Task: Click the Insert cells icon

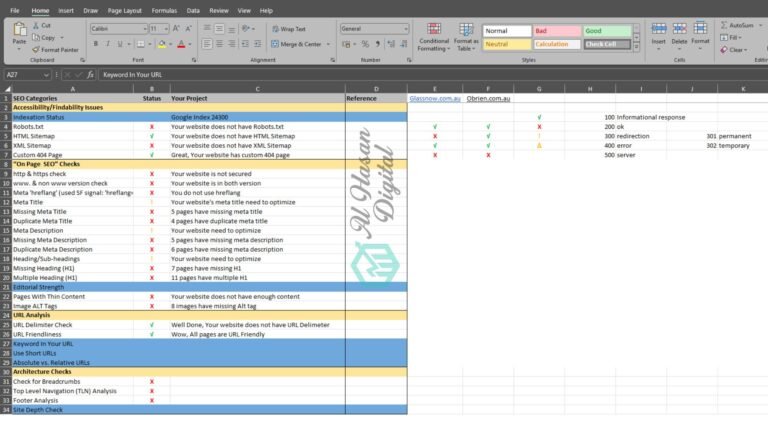Action: click(x=658, y=35)
